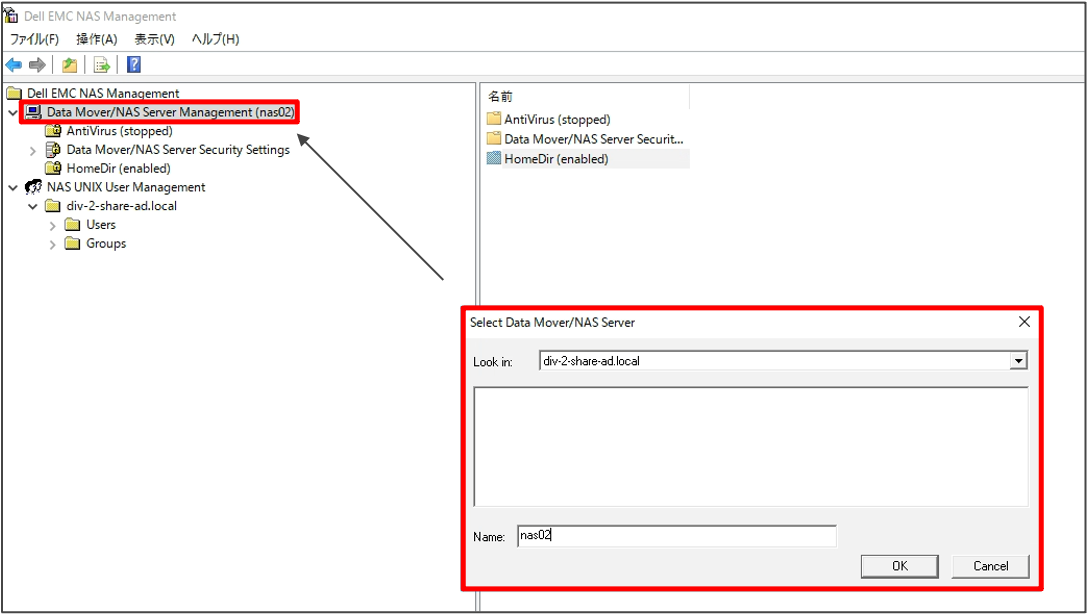Select the Data Mover/NAS Server Management computer icon
This screenshot has height=614, width=1087.
pos(33,112)
